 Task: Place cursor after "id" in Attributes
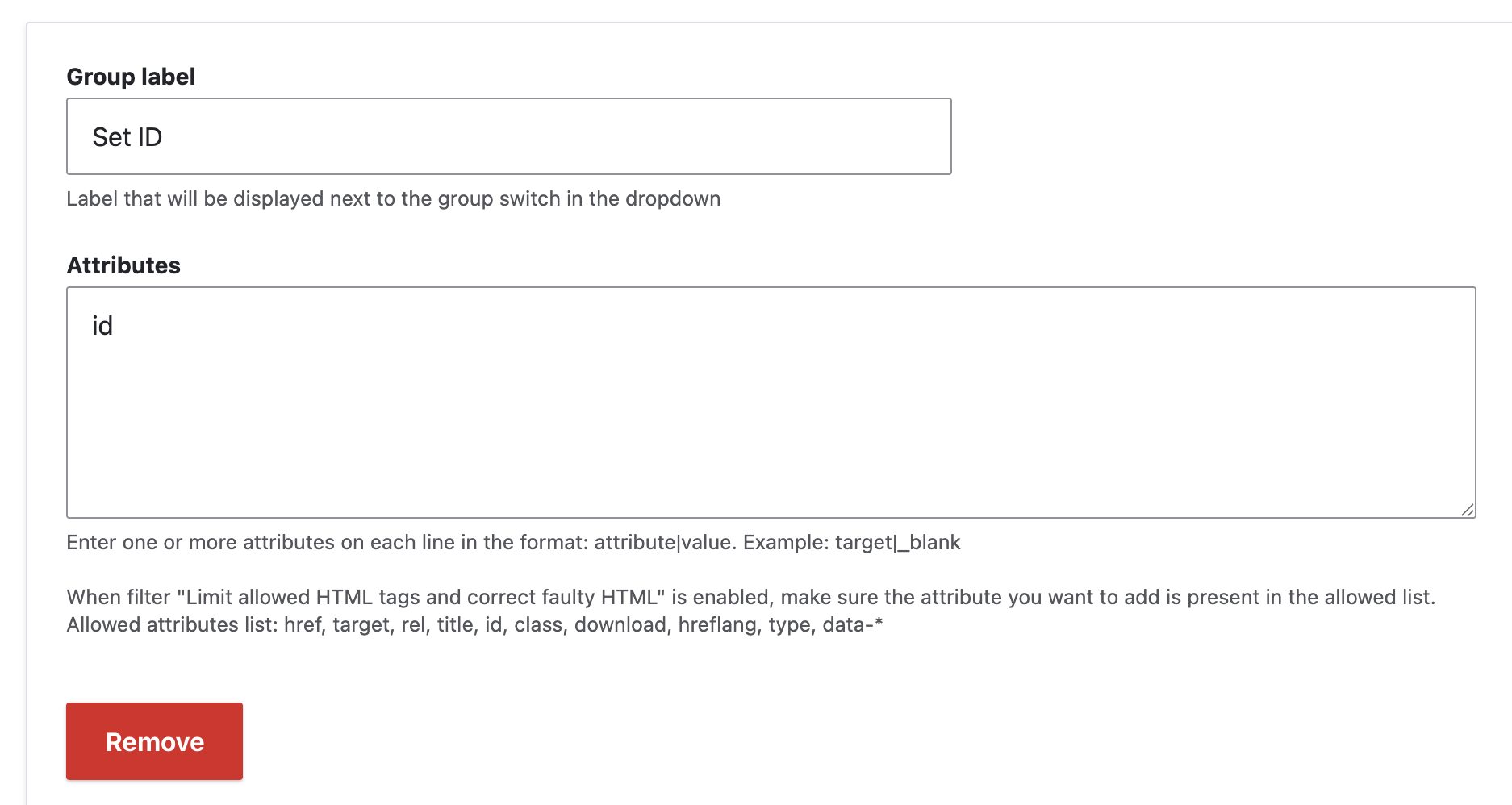click(114, 326)
